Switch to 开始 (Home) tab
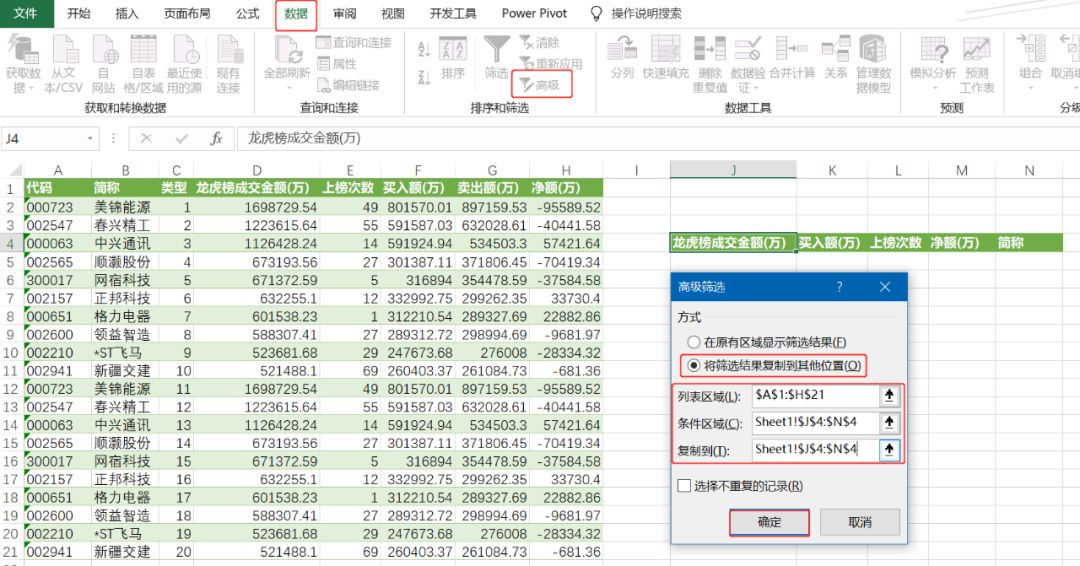 click(x=79, y=13)
